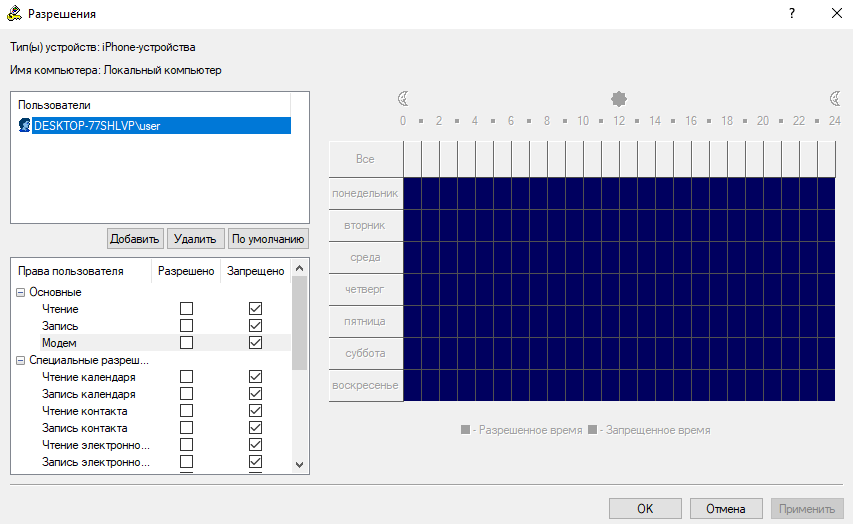This screenshot has height=524, width=853.
Task: Select the пятница row header
Action: tap(366, 321)
